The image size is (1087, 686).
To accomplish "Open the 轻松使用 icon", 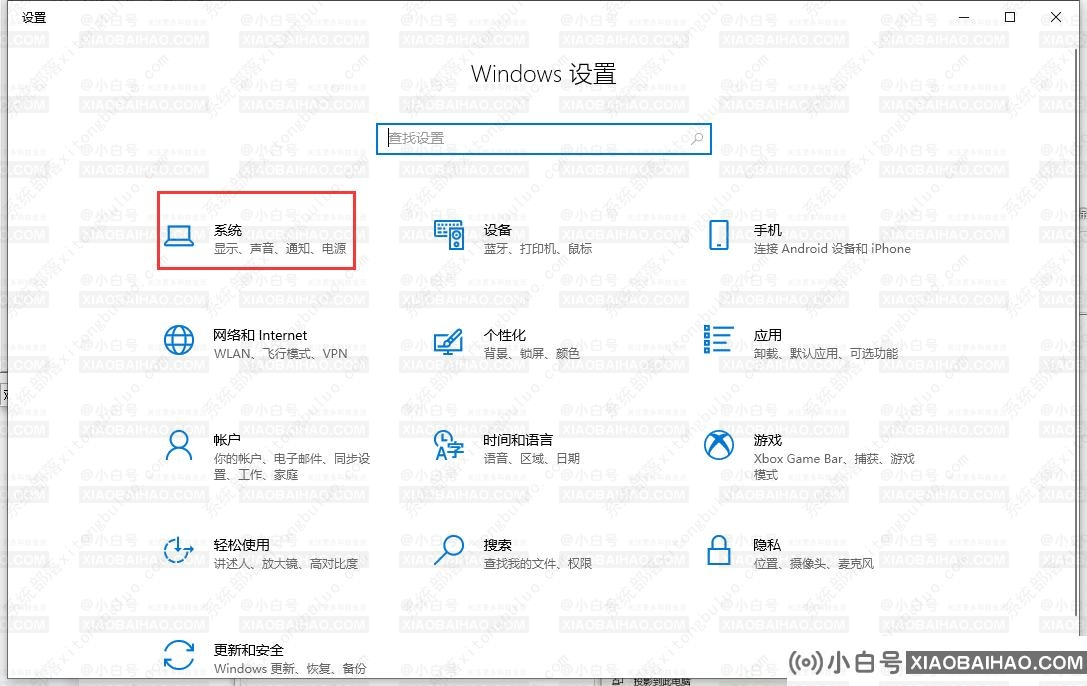I will click(x=179, y=550).
